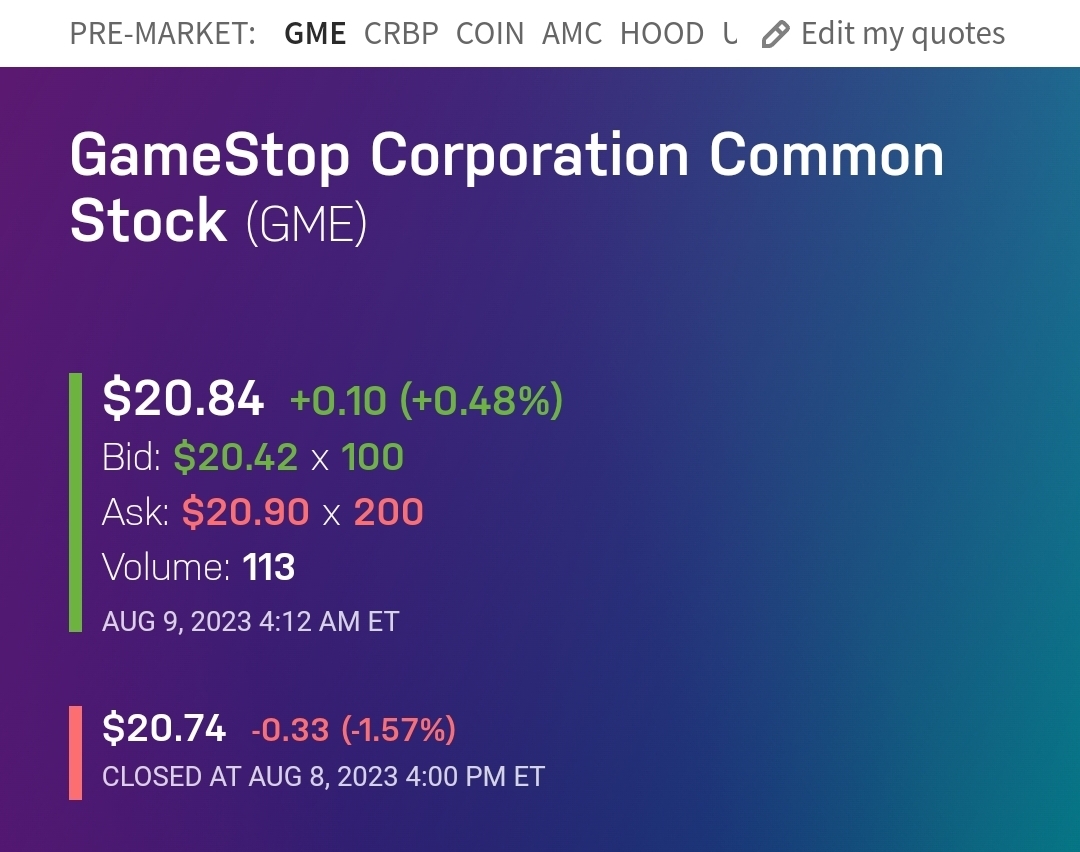Viewport: 1080px width, 852px height.
Task: Click the $20.74 closing price
Action: coord(164,728)
